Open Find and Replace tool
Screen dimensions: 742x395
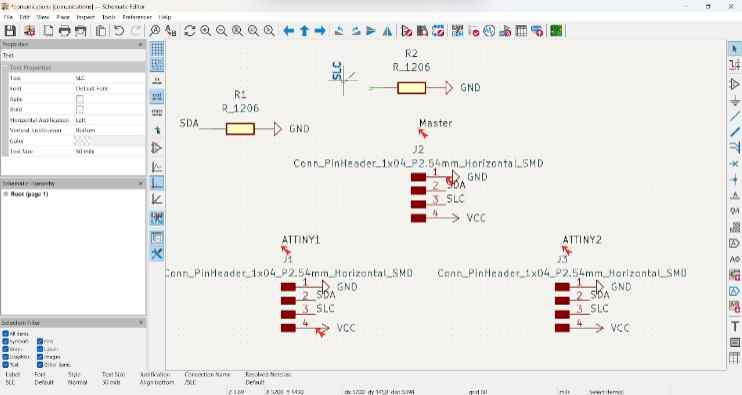tap(170, 31)
